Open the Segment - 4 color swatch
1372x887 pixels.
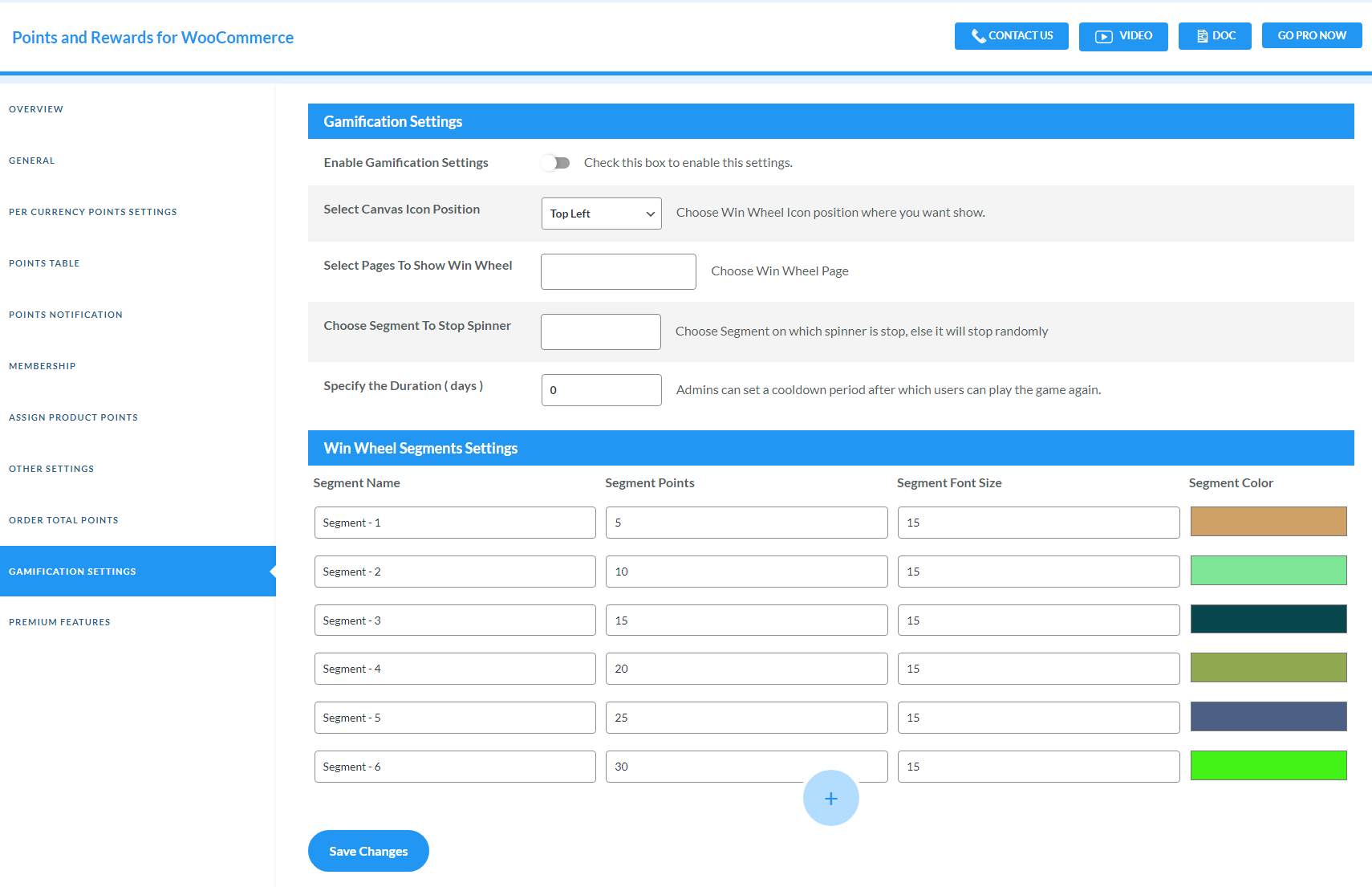pyautogui.click(x=1268, y=667)
